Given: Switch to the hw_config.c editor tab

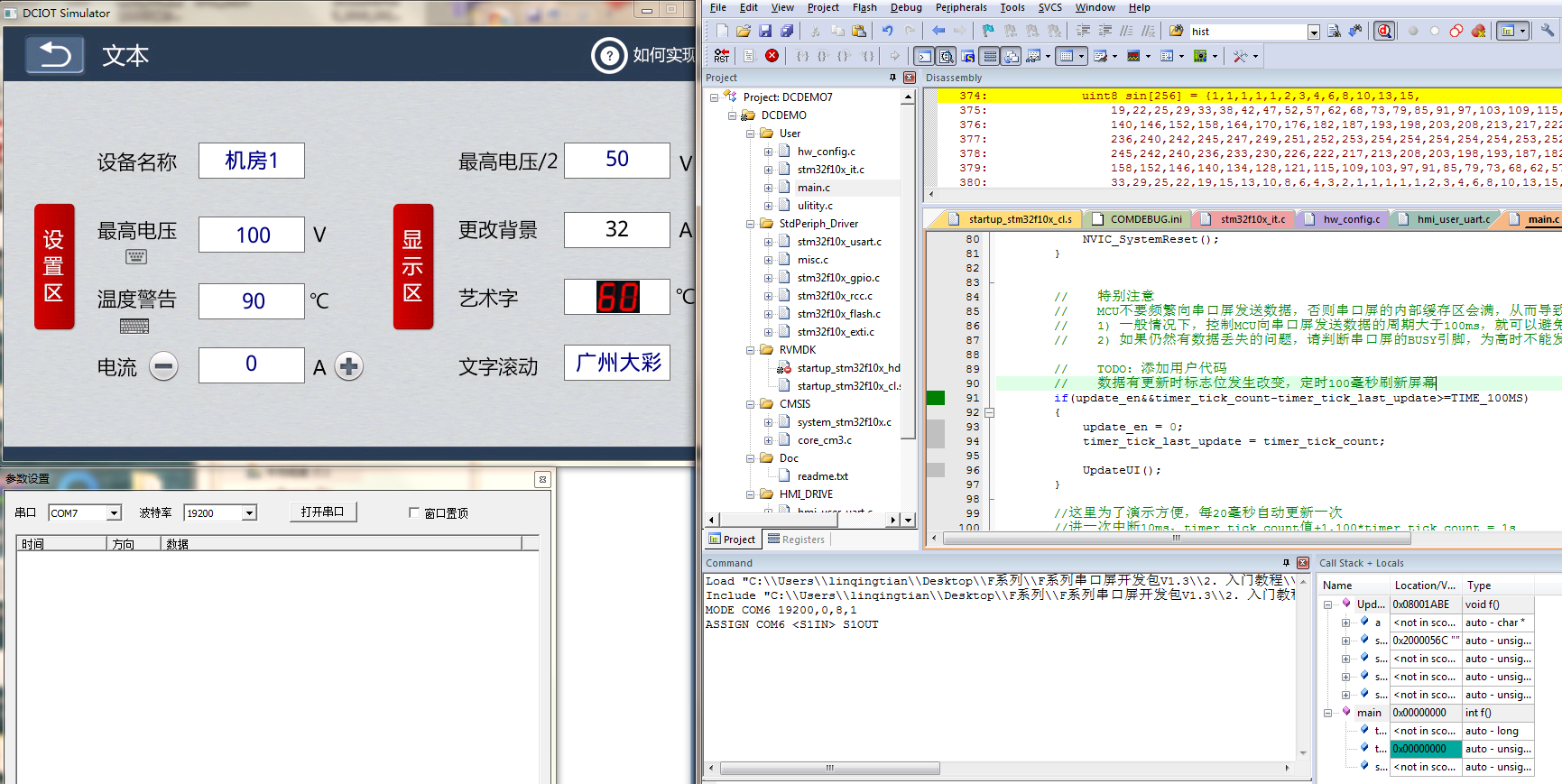Looking at the screenshot, I should pyautogui.click(x=1351, y=219).
